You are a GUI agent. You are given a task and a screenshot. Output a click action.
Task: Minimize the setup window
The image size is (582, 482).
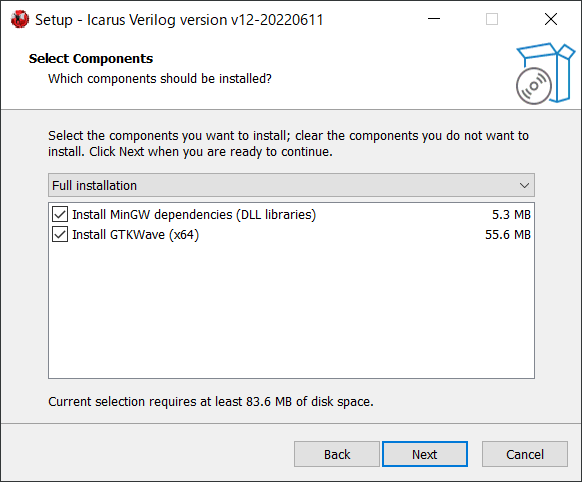click(x=434, y=19)
